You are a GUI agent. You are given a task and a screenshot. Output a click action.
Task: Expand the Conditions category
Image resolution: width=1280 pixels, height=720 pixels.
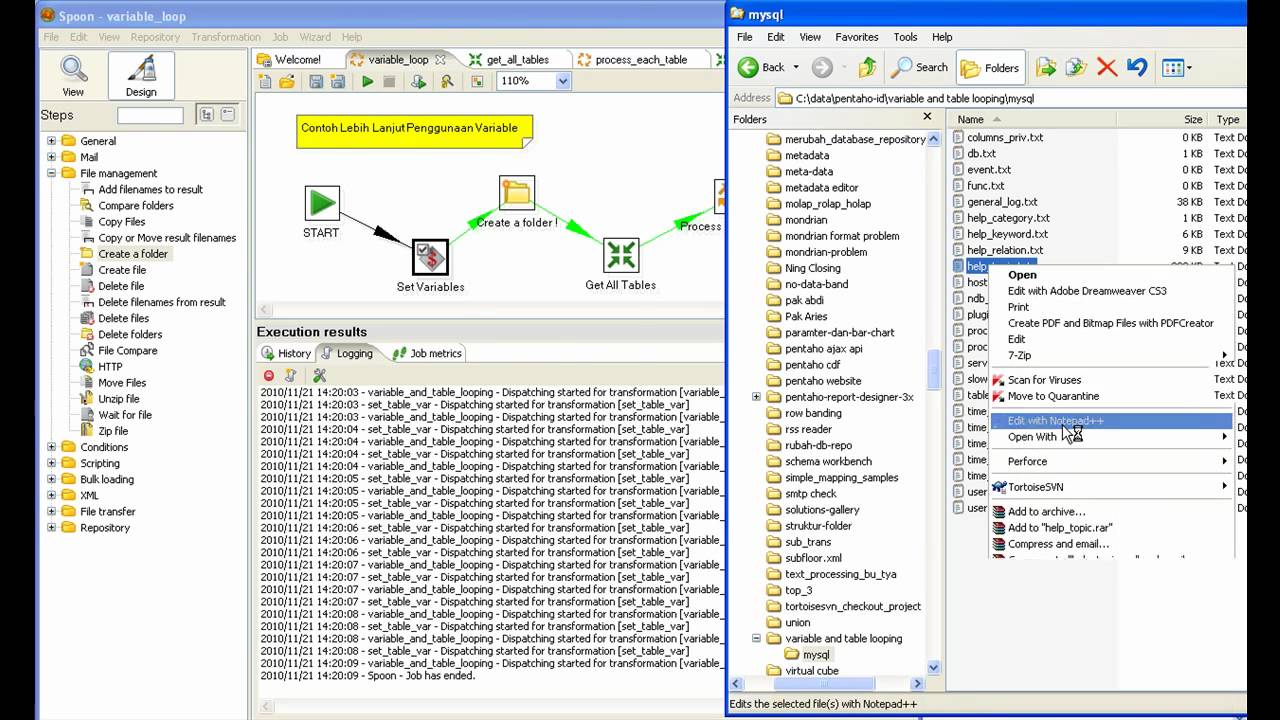51,447
